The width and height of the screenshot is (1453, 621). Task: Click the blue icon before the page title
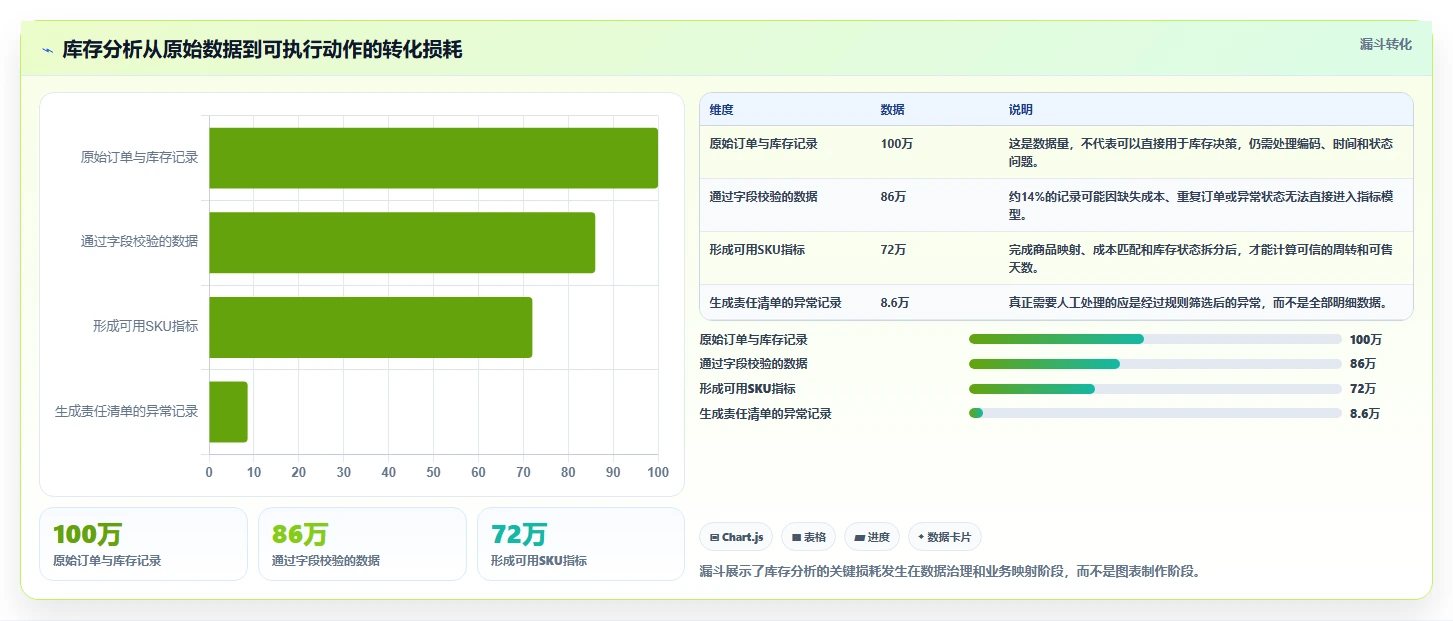(x=47, y=50)
